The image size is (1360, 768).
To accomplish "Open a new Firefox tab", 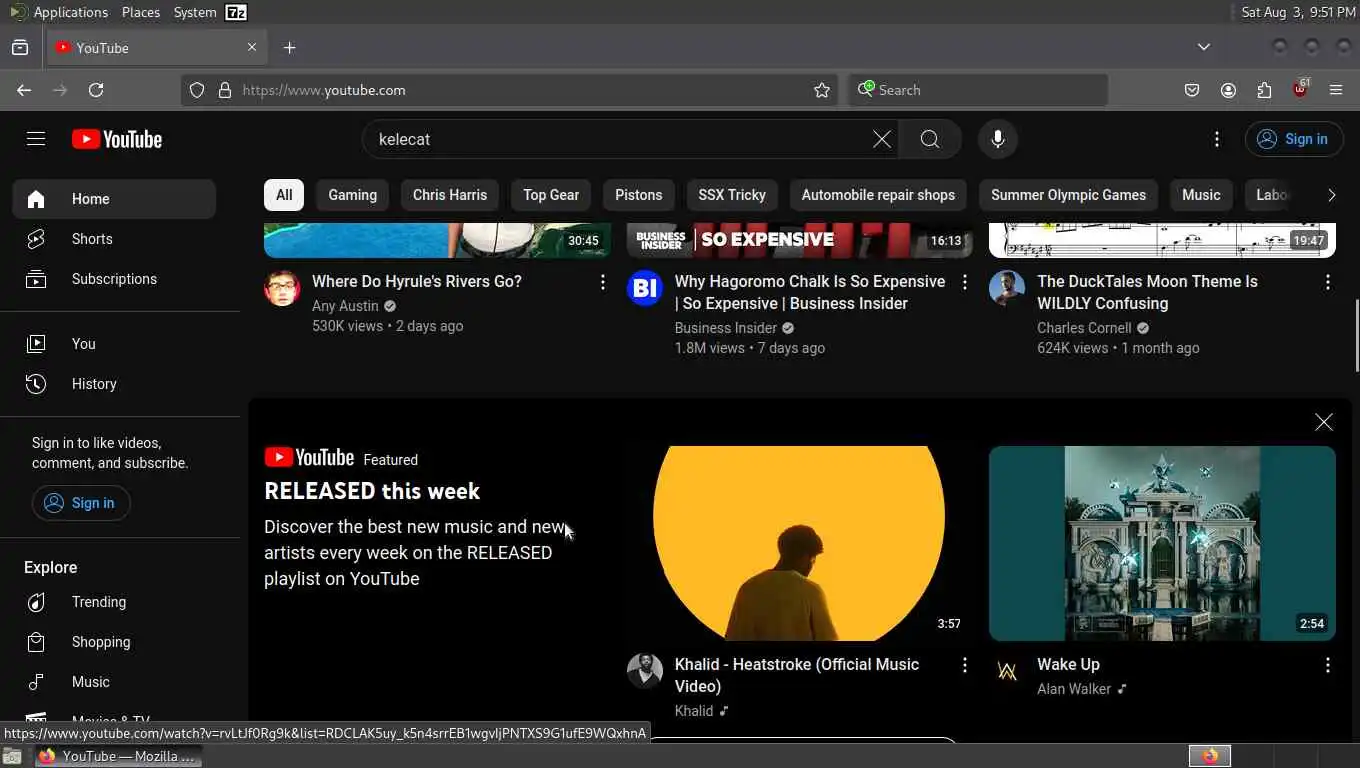I will point(289,47).
